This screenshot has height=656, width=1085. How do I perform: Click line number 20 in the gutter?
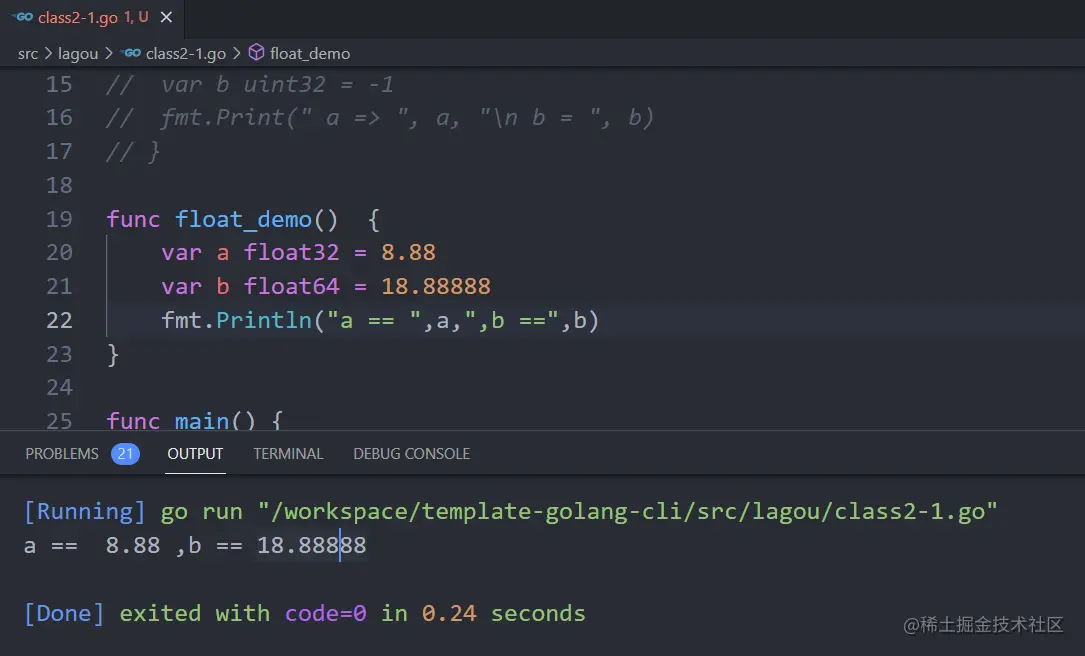pos(59,253)
